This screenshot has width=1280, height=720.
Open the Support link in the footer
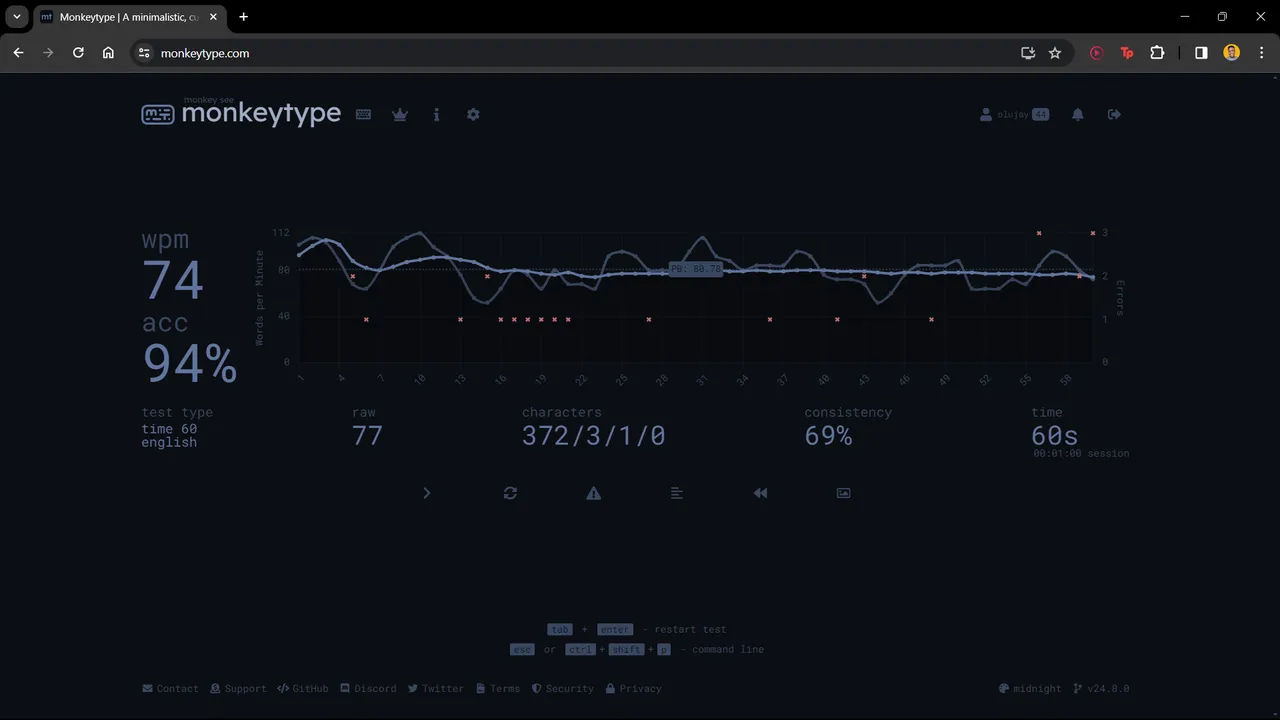click(x=238, y=689)
